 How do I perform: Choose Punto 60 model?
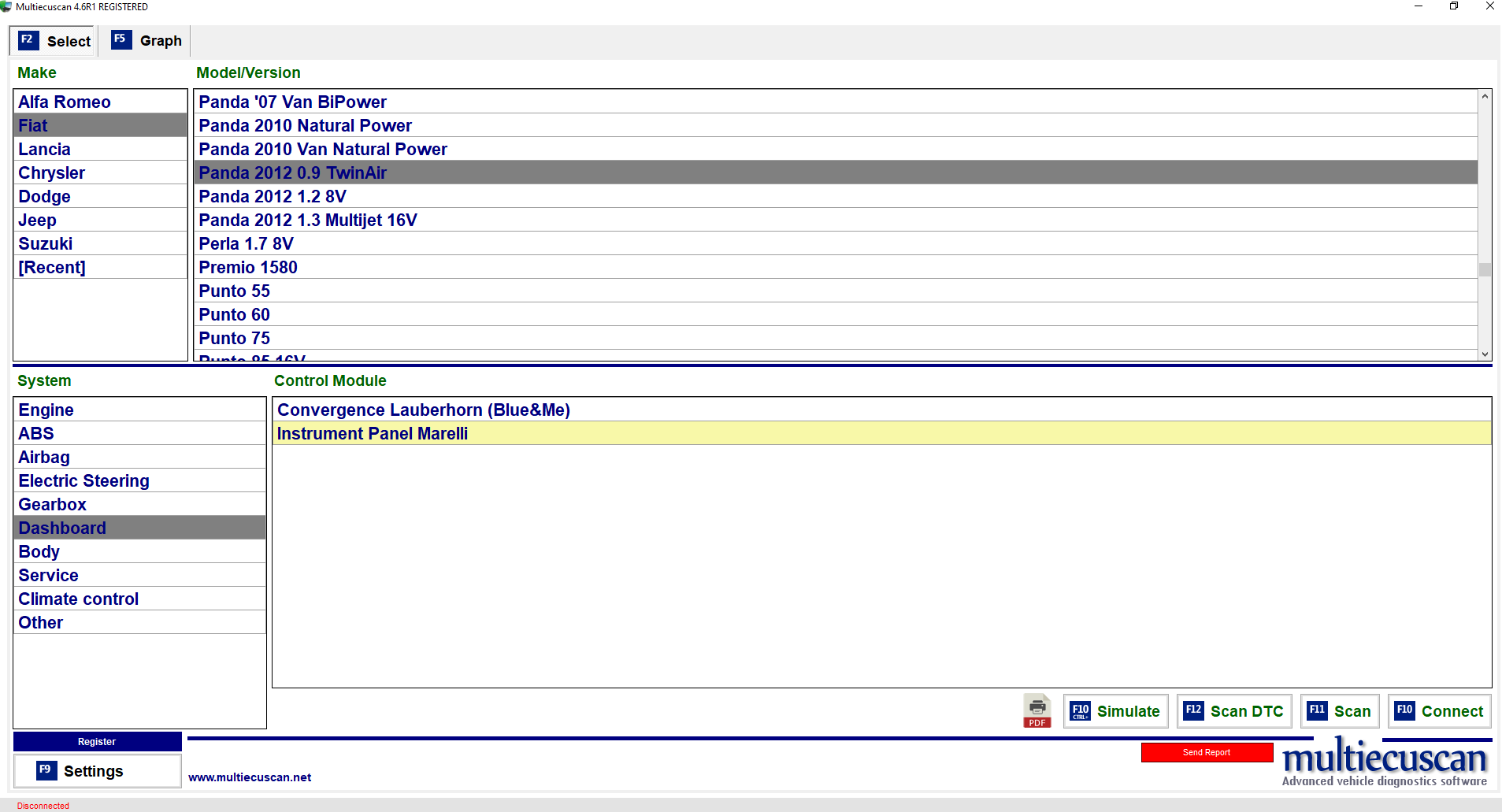click(x=836, y=314)
